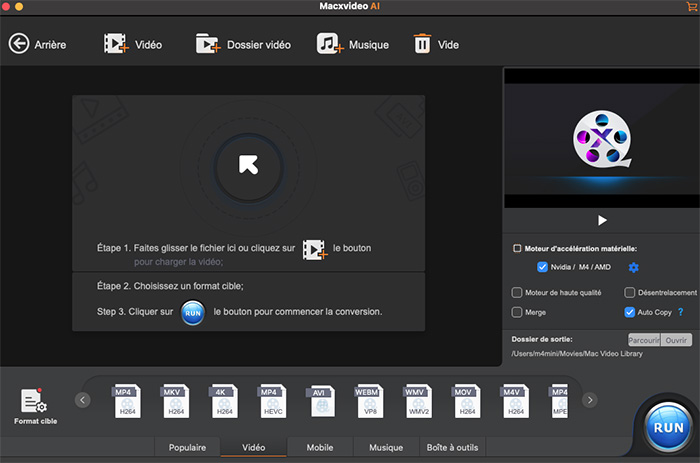Click the "Dossier de sortie:" label
This screenshot has height=463, width=700.
(542, 339)
